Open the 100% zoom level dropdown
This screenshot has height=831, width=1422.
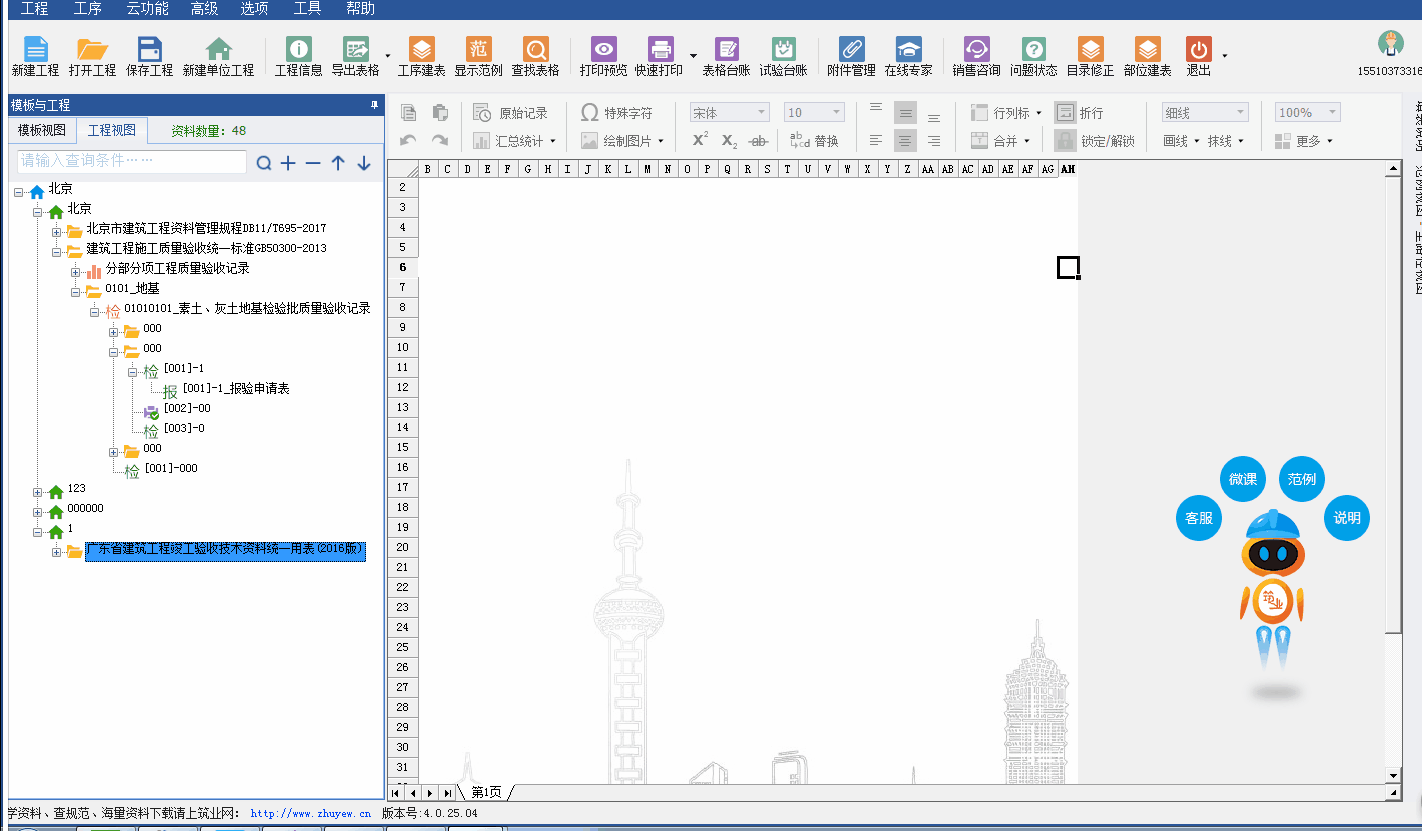point(1307,113)
